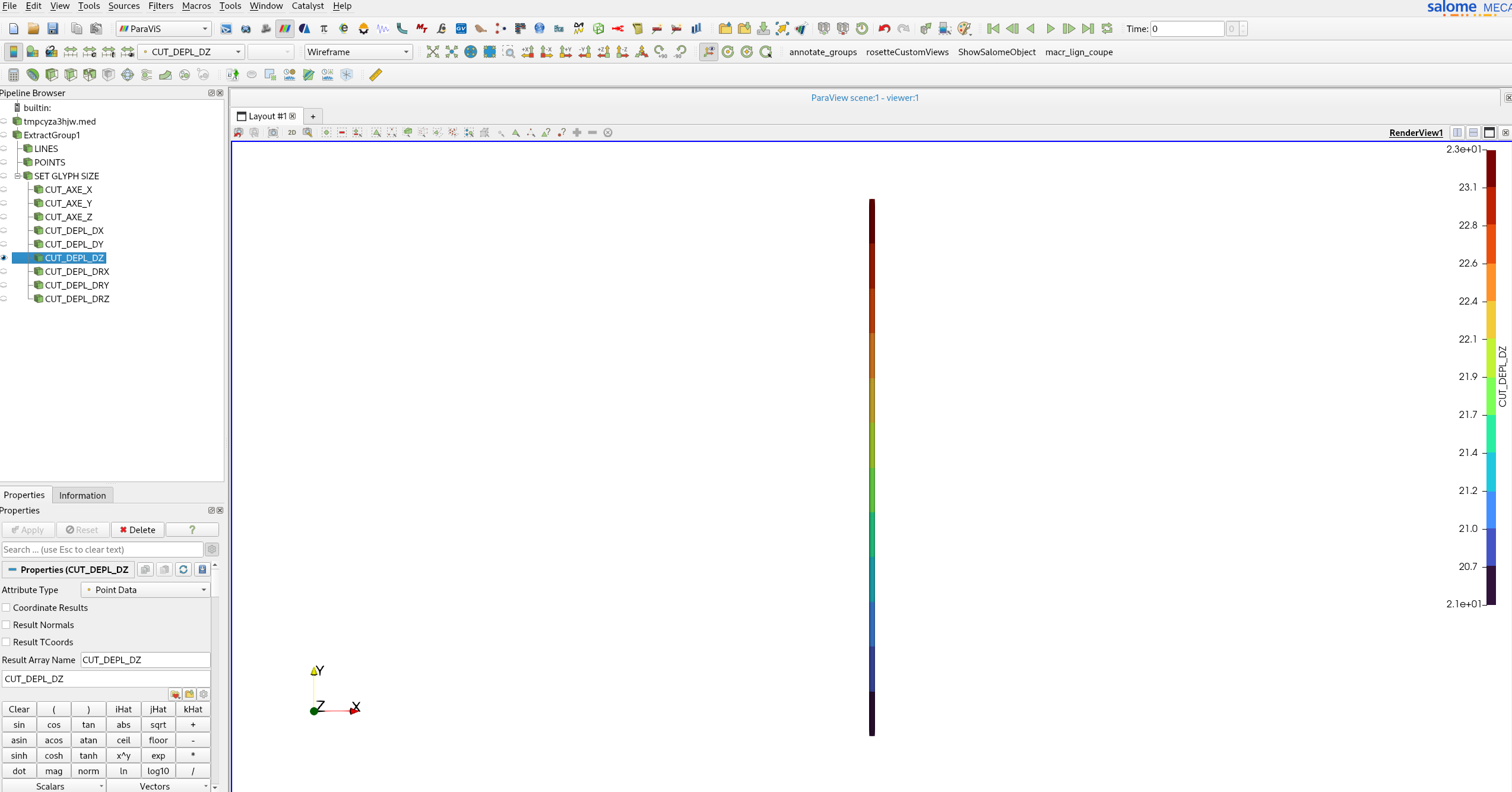1512x792 pixels.
Task: Click the Contour filter icon
Action: pos(33,74)
